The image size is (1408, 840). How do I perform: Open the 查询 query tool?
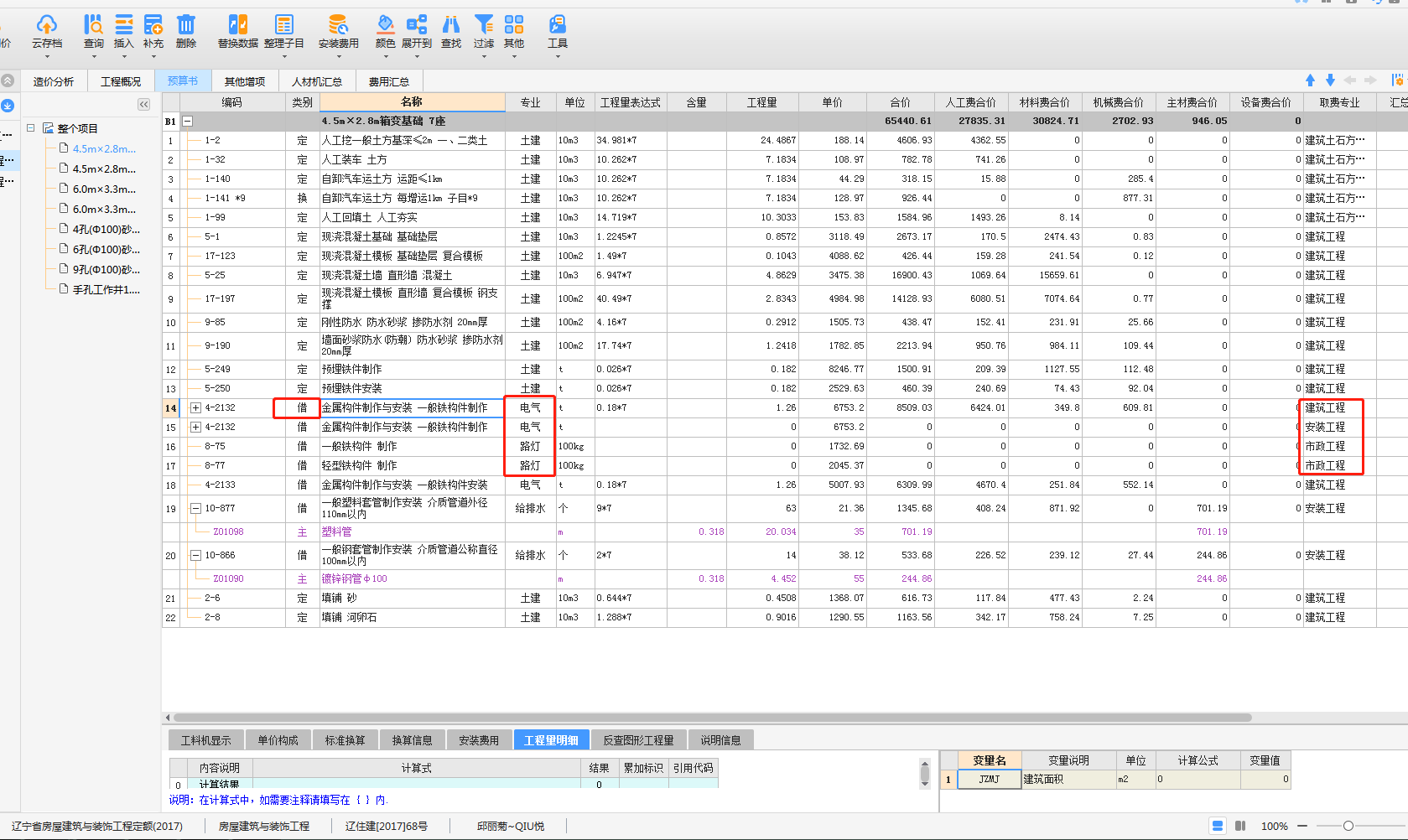(93, 24)
